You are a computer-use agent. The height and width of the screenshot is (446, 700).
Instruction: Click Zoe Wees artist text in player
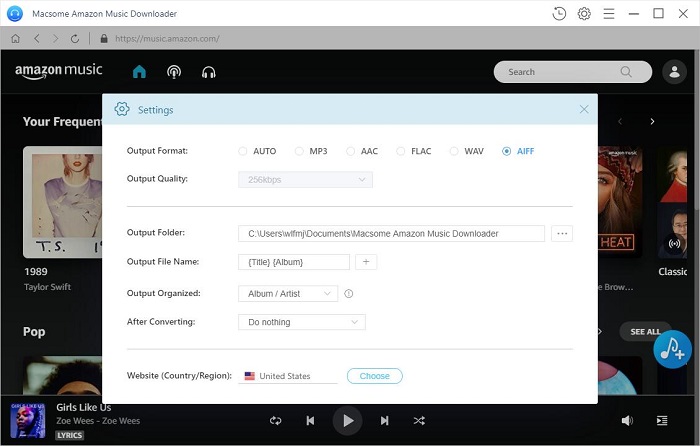click(98, 421)
